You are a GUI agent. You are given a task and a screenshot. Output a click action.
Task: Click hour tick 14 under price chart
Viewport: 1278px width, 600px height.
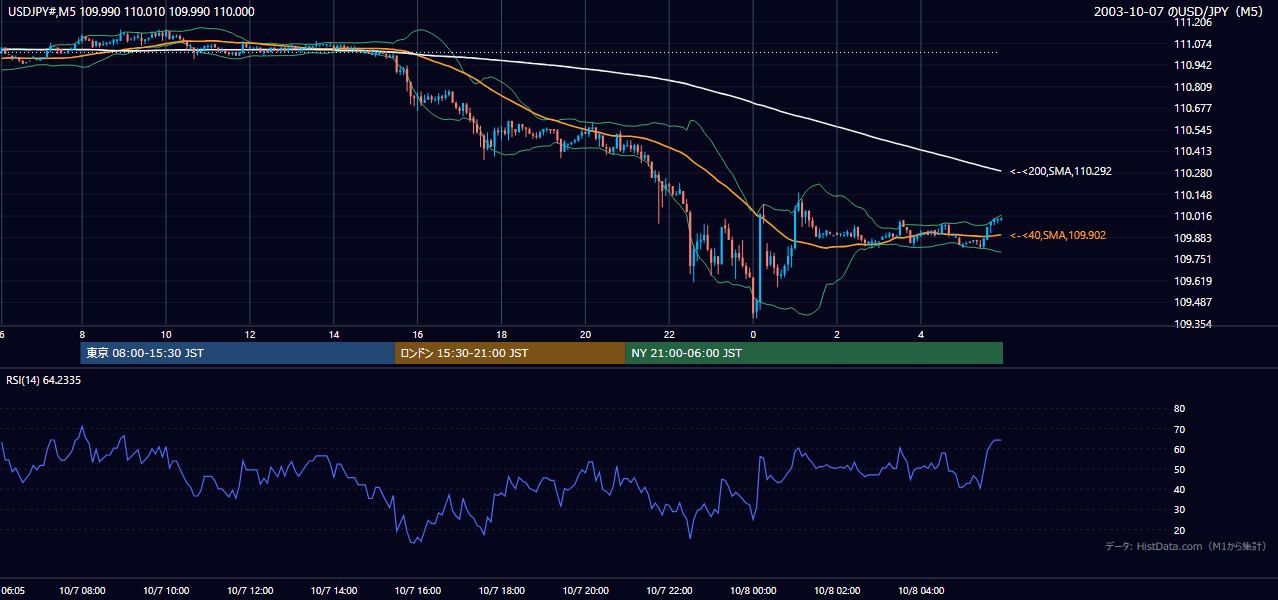(334, 335)
